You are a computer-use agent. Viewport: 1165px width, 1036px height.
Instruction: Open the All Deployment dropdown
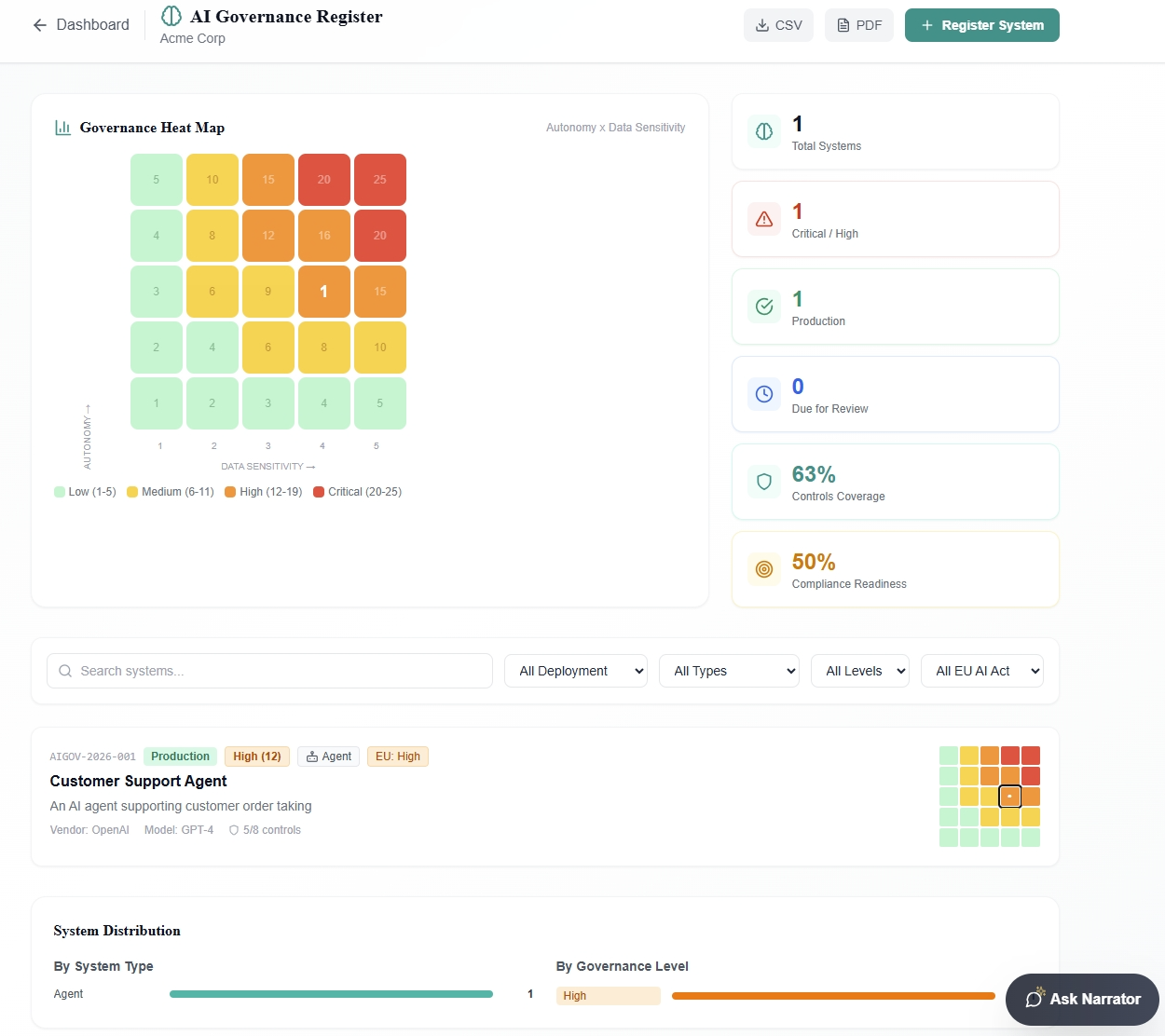tap(575, 670)
